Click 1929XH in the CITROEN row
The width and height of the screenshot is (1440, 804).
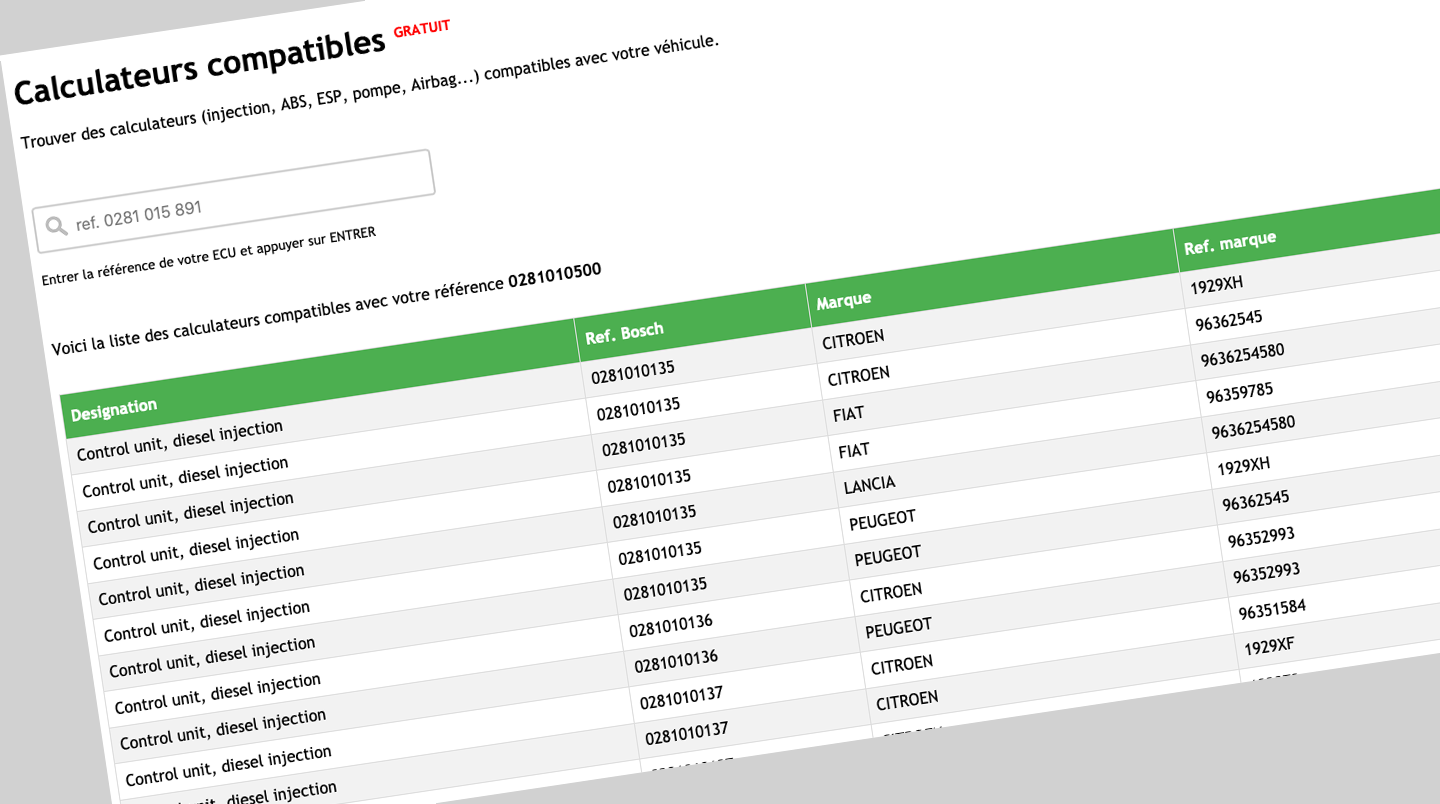pos(1216,285)
